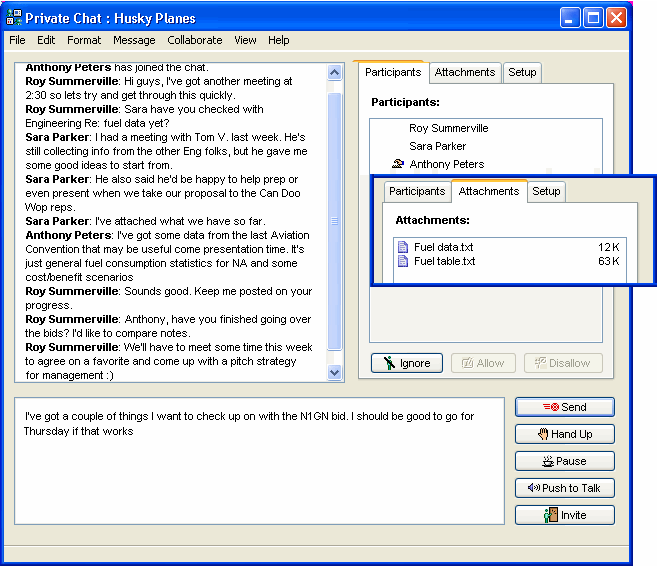Switch to the Setup tab
Screen dimensions: 658x567
(x=522, y=72)
